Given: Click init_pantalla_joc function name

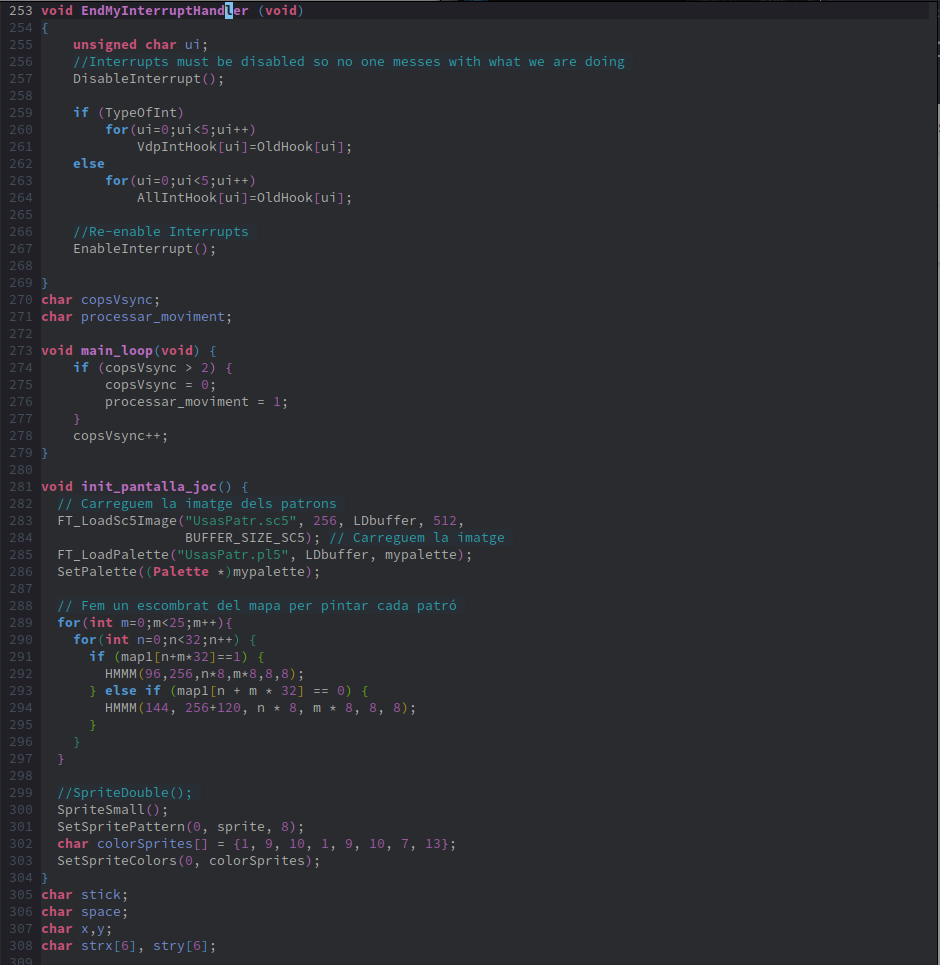Looking at the screenshot, I should [148, 487].
